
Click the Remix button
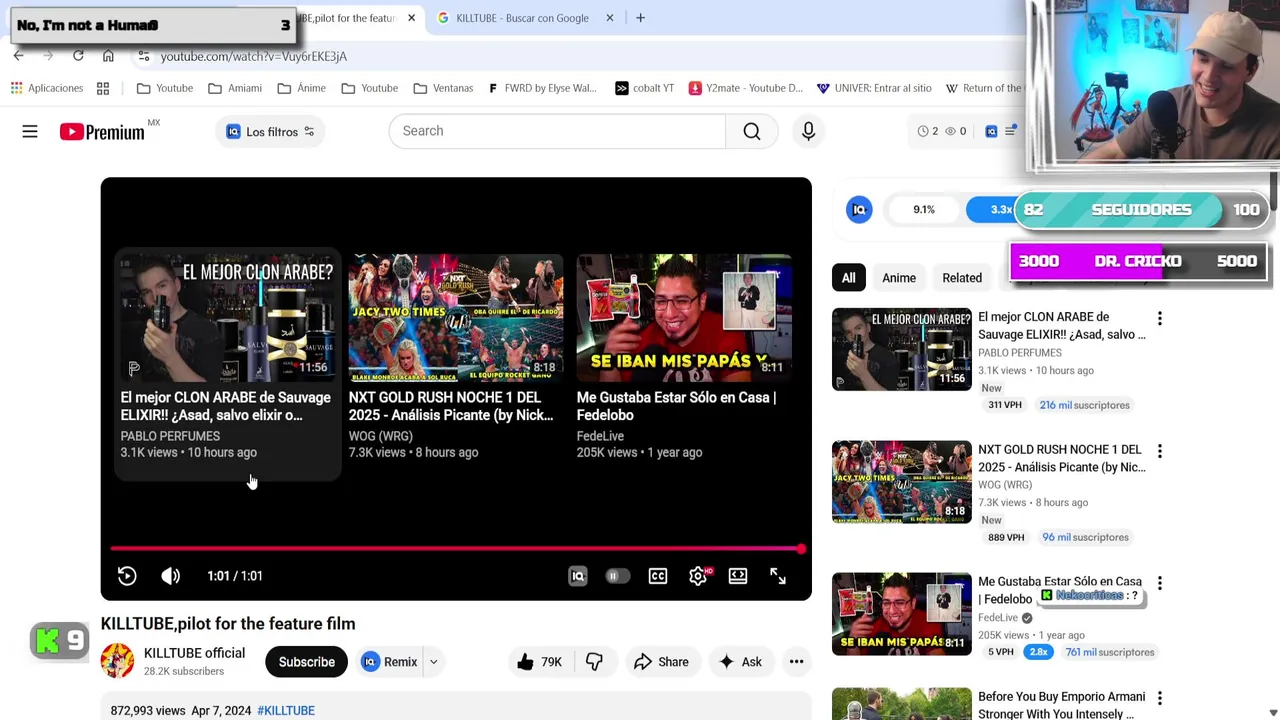click(389, 662)
